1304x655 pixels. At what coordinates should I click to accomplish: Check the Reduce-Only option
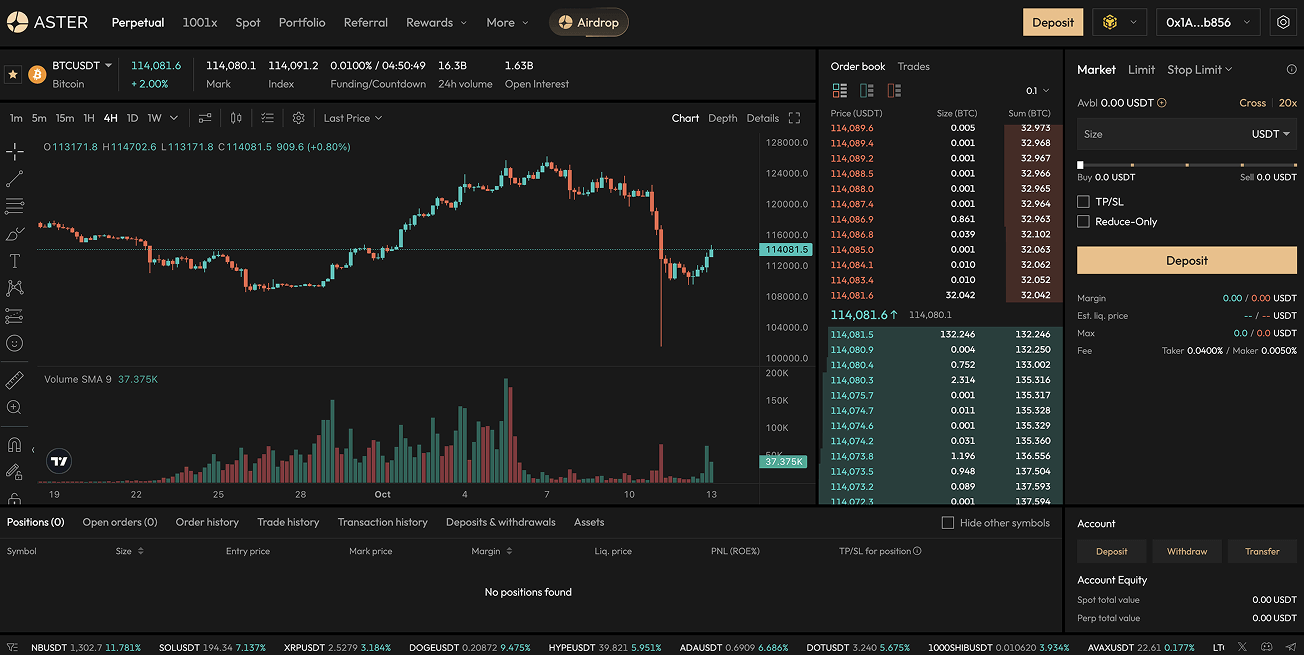click(x=1083, y=221)
